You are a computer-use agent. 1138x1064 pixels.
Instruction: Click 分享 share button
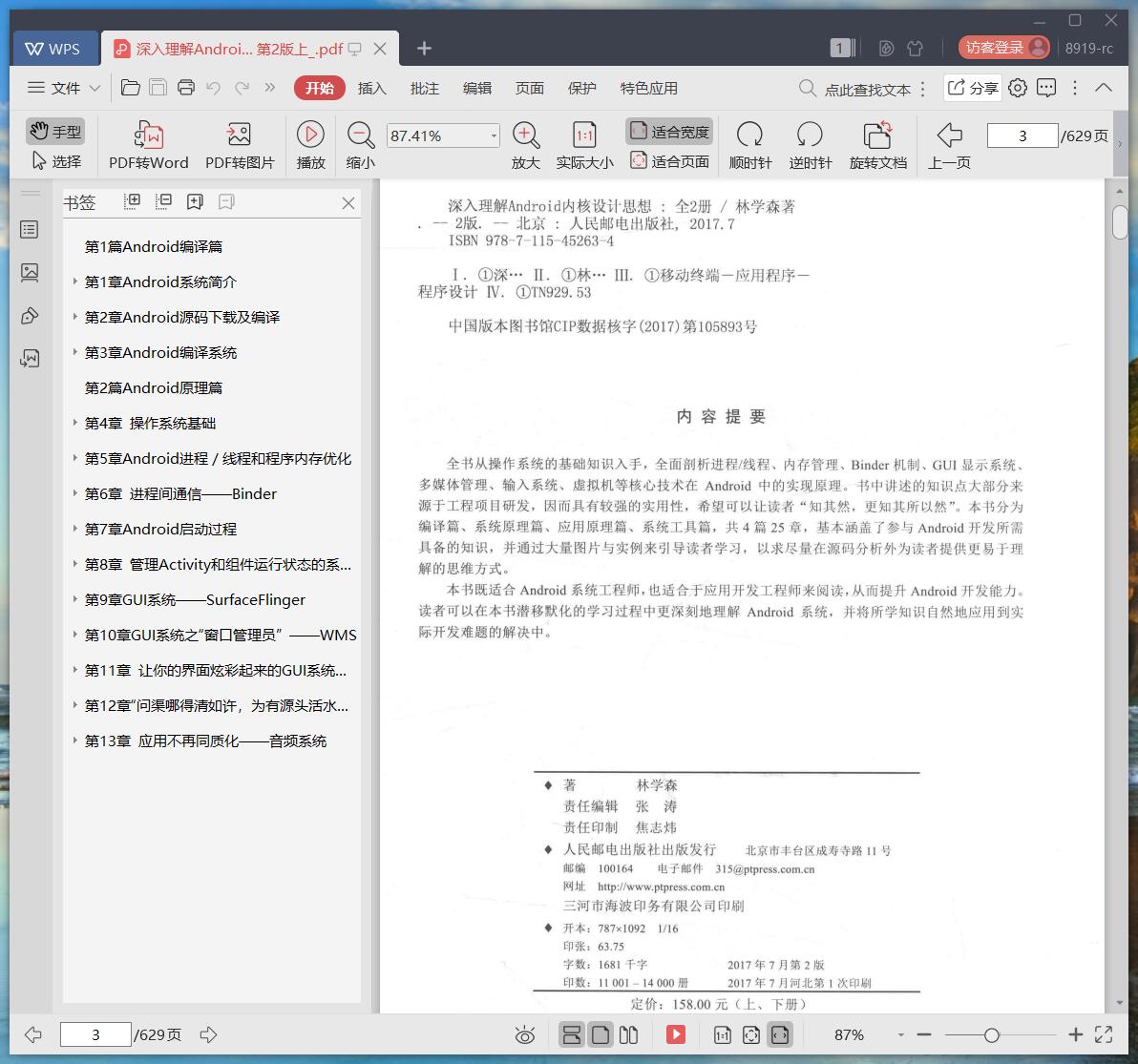(x=973, y=88)
